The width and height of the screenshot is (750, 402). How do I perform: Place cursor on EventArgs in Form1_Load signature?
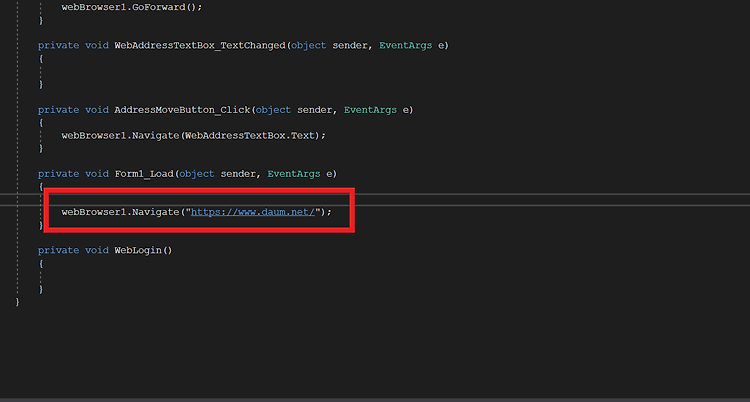(294, 174)
